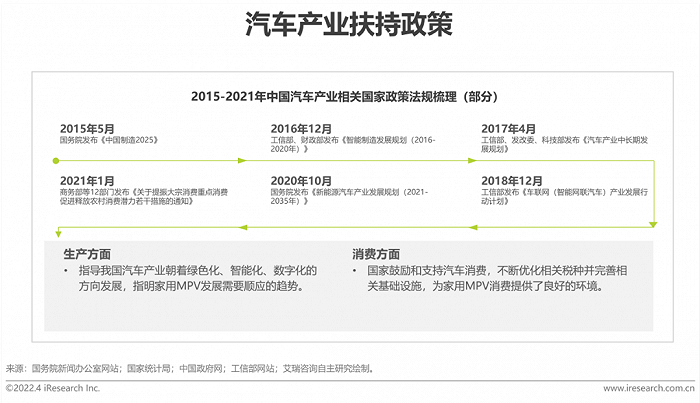The image size is (700, 403).
Task: Click the 商务部等12部门发布 policy description
Action: click(144, 197)
